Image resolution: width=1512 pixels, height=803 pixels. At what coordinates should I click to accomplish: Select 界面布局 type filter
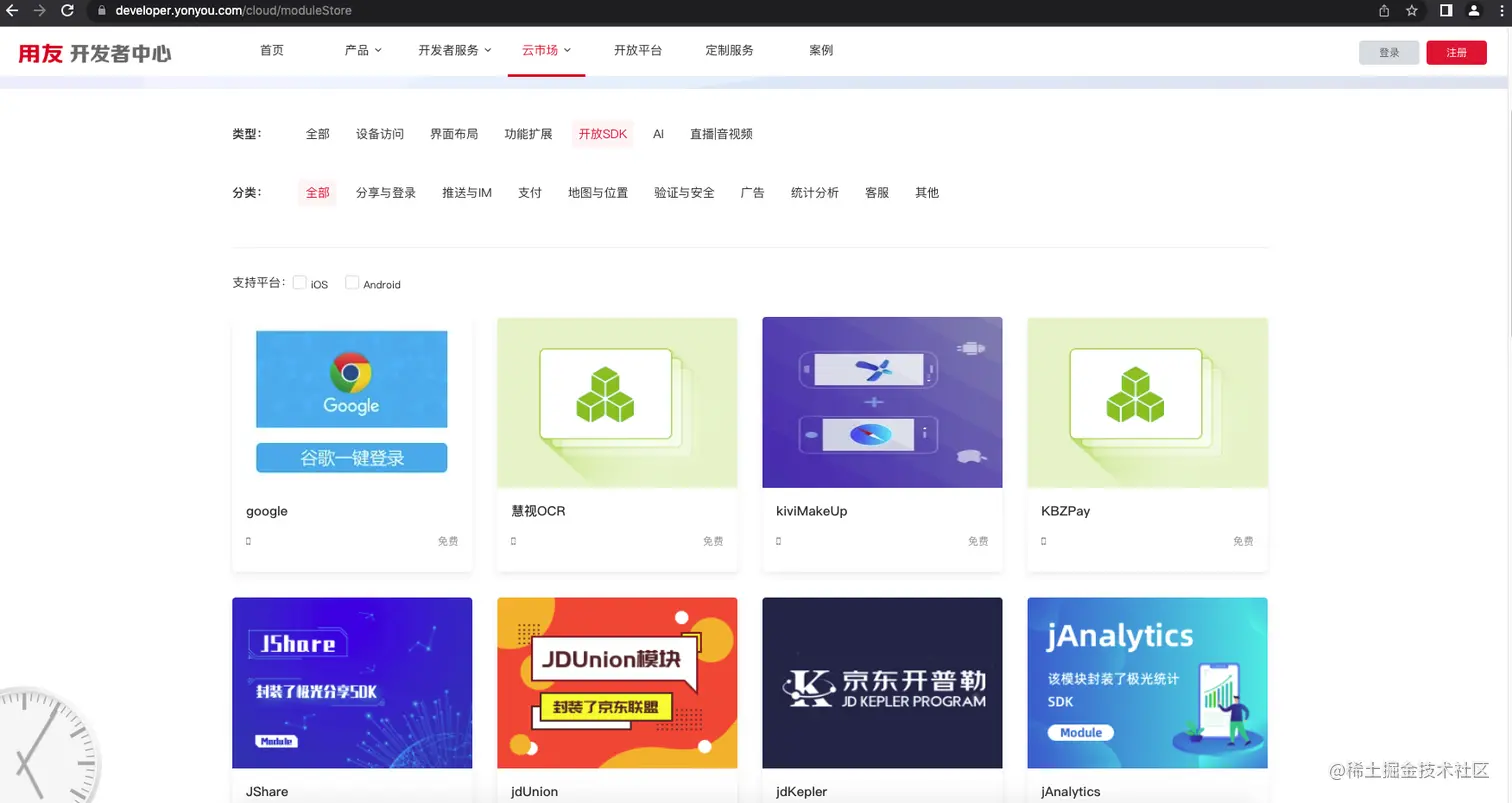[x=454, y=134]
